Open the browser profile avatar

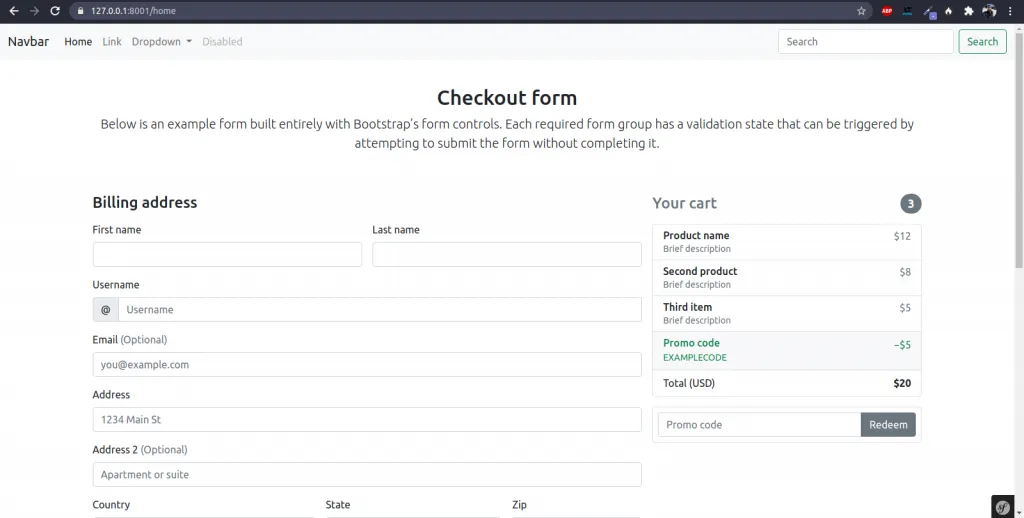tap(989, 11)
